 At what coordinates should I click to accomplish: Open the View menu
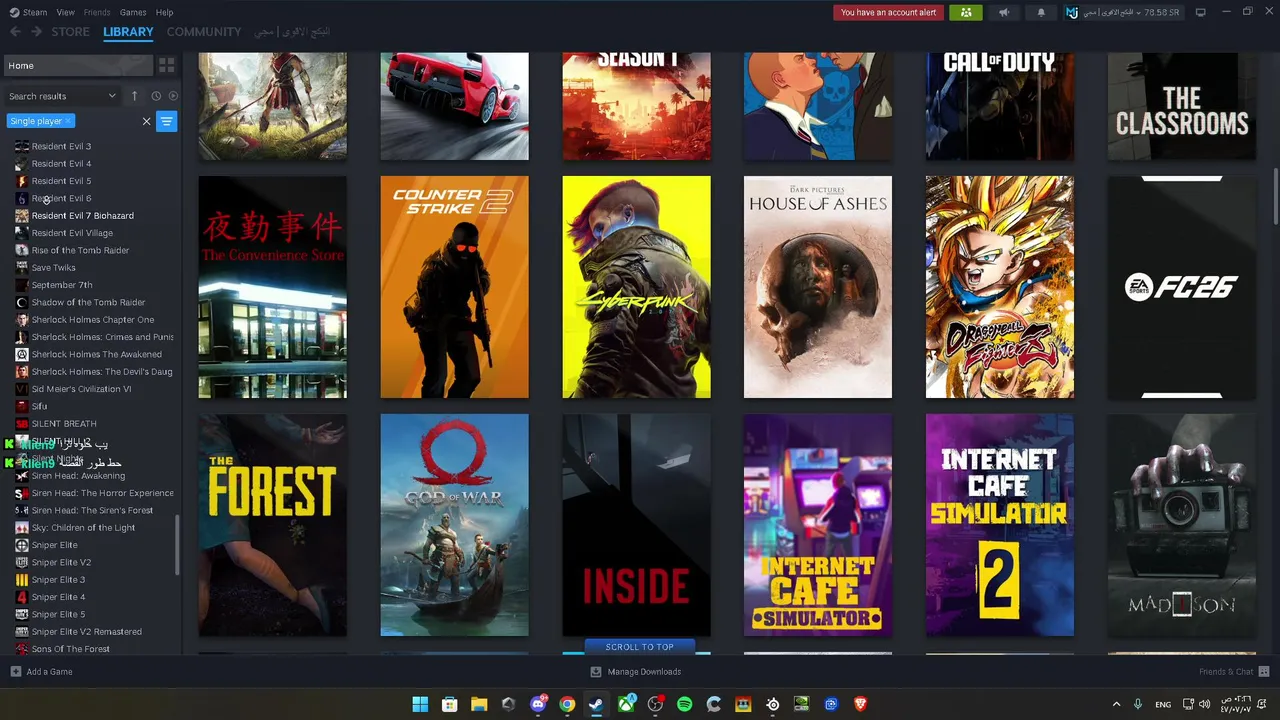(x=65, y=12)
